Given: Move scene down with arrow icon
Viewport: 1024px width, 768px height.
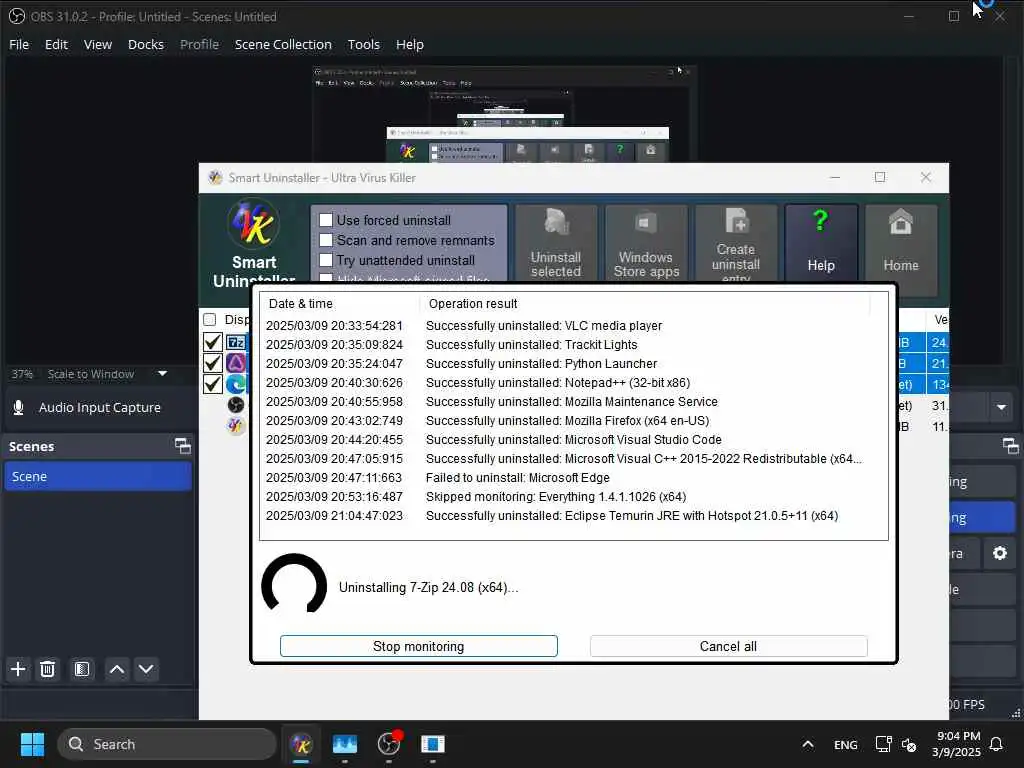Looking at the screenshot, I should [x=146, y=669].
